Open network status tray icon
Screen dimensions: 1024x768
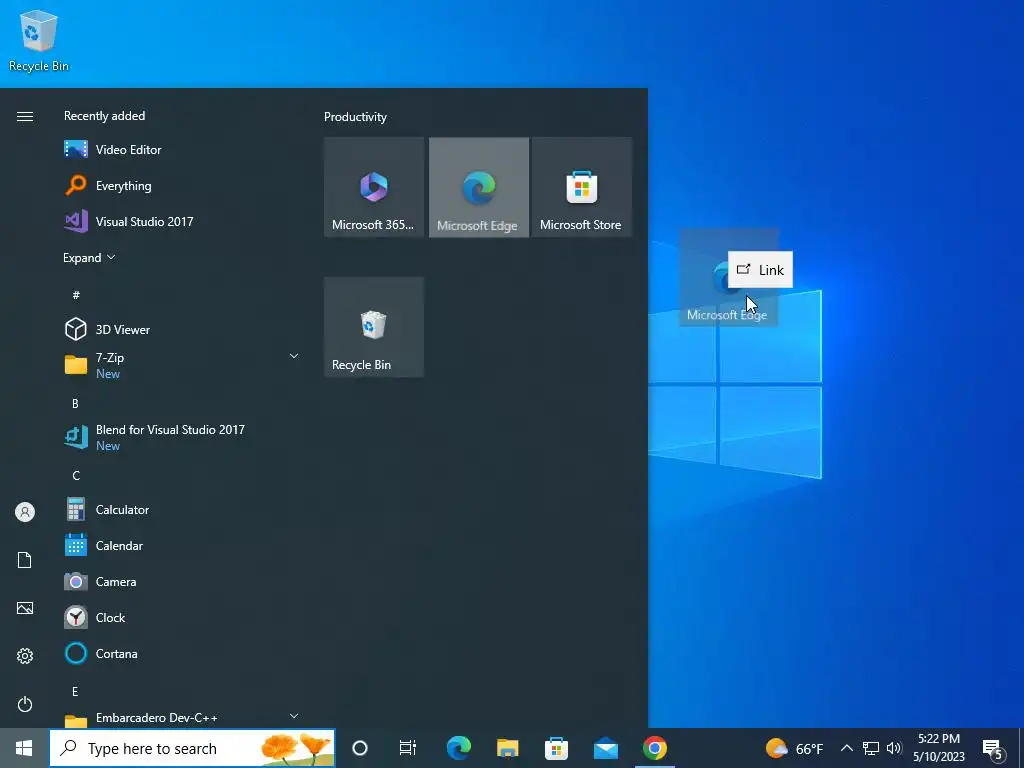[871, 748]
